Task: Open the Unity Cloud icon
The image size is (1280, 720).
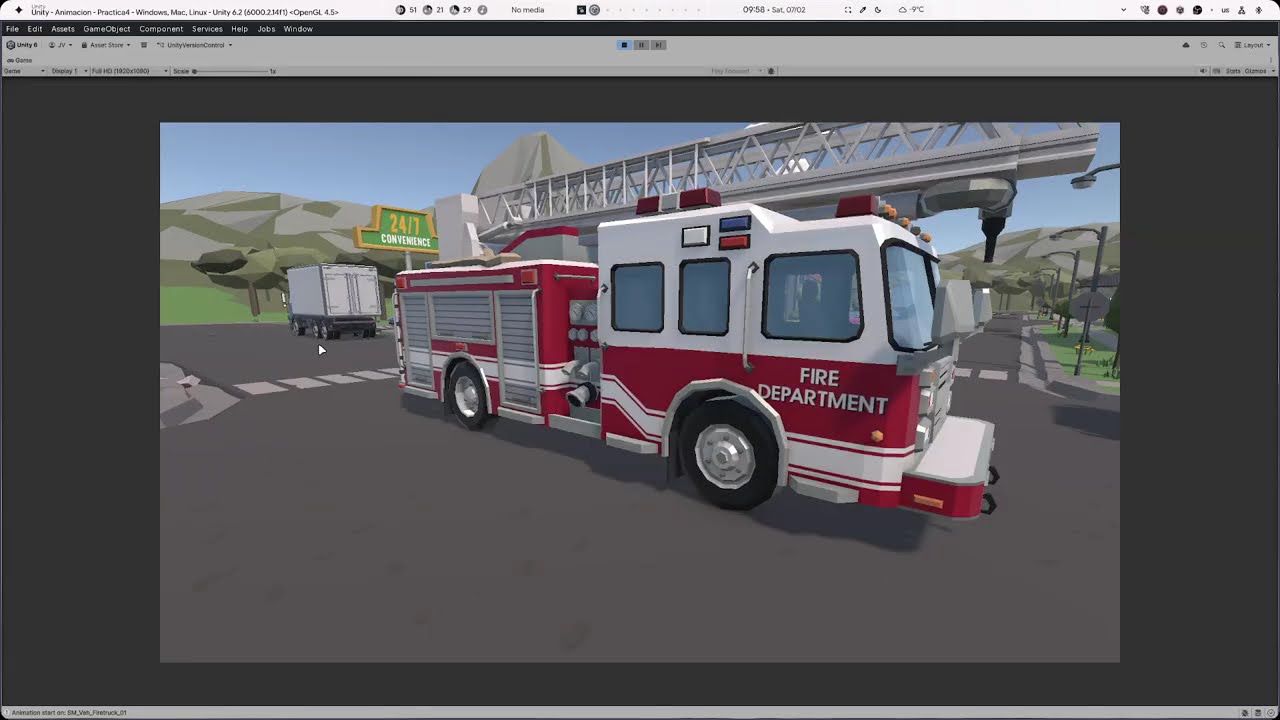Action: 1186,45
